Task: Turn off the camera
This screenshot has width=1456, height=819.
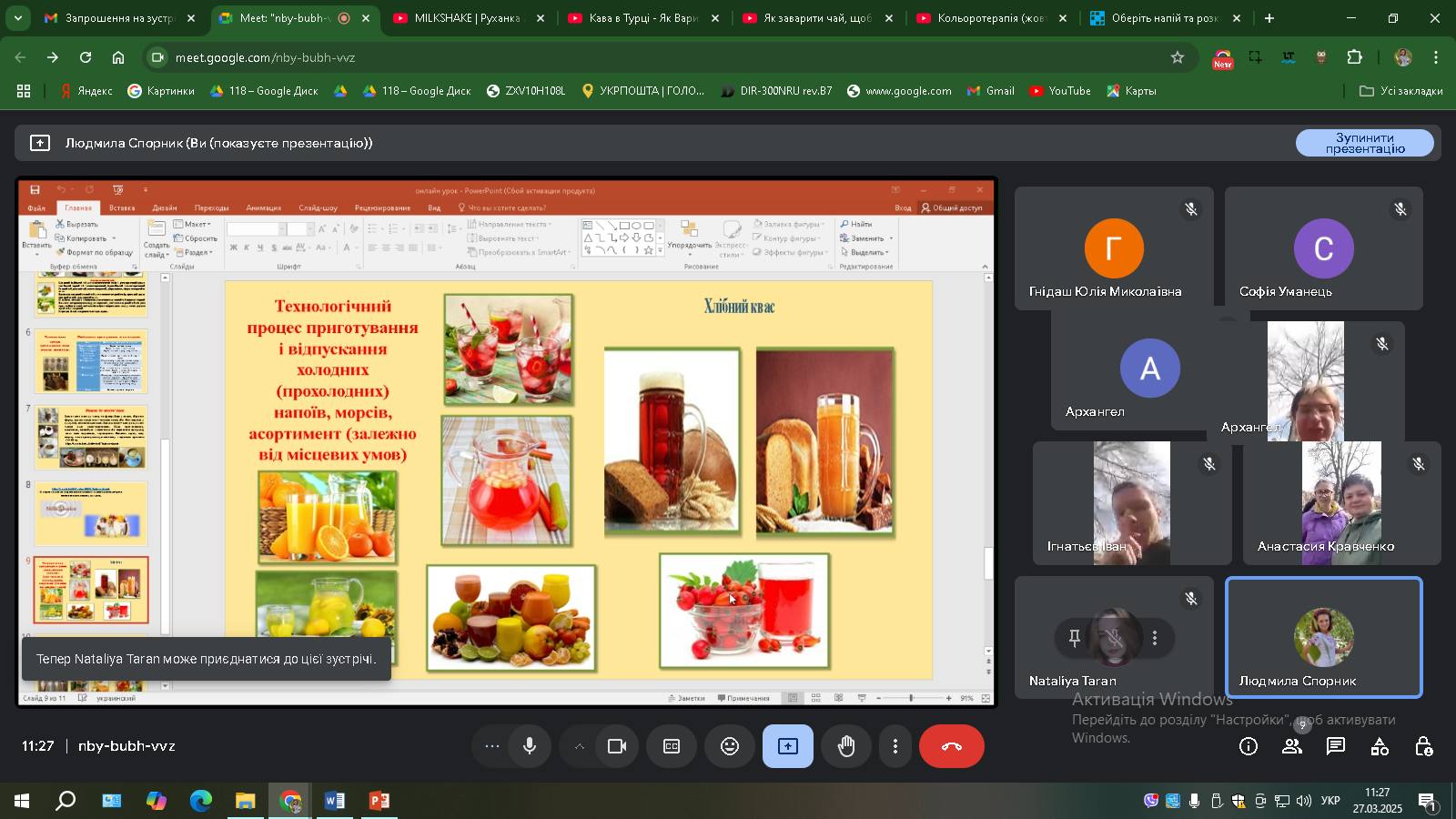Action: (x=617, y=746)
